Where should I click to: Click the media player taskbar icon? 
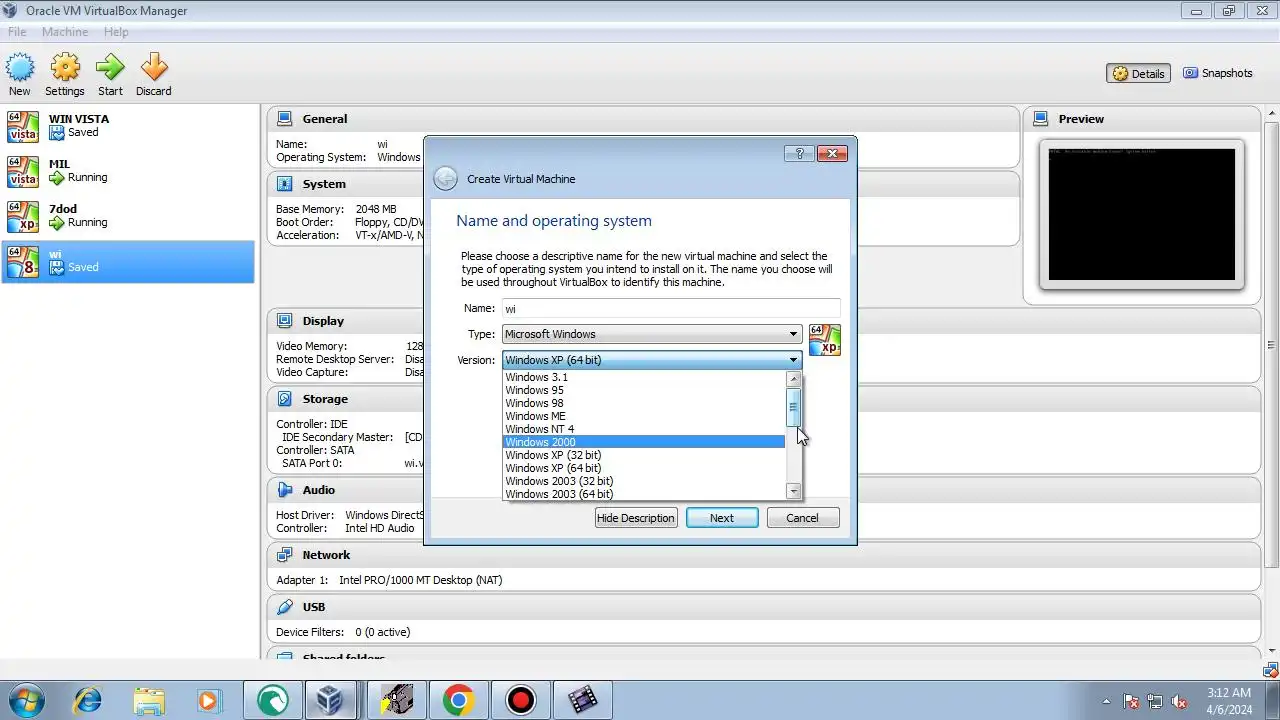click(x=209, y=700)
